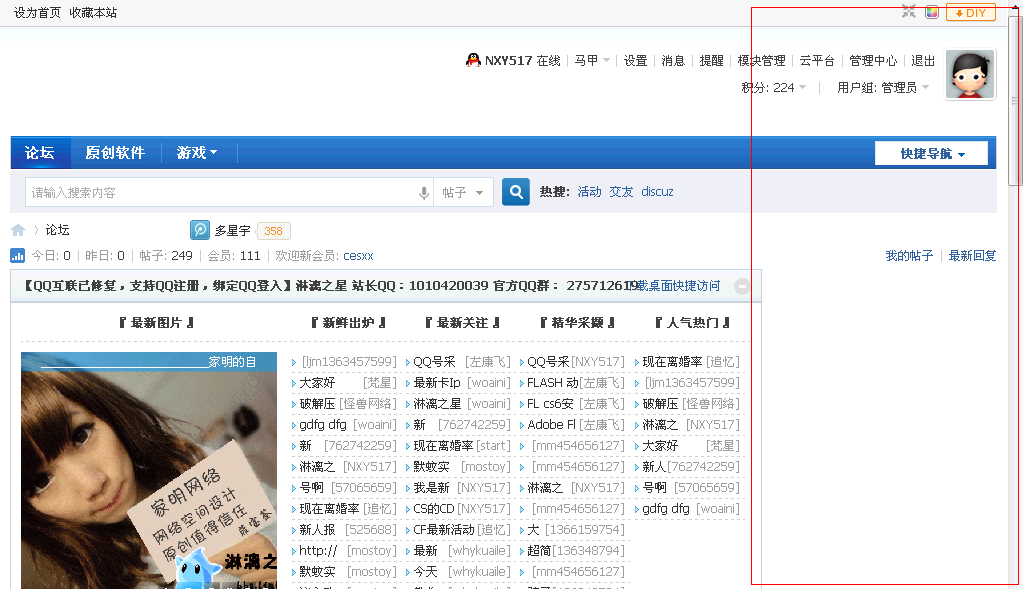The height and width of the screenshot is (589, 1023).
Task: Click the microphone voice search icon
Action: 423,193
